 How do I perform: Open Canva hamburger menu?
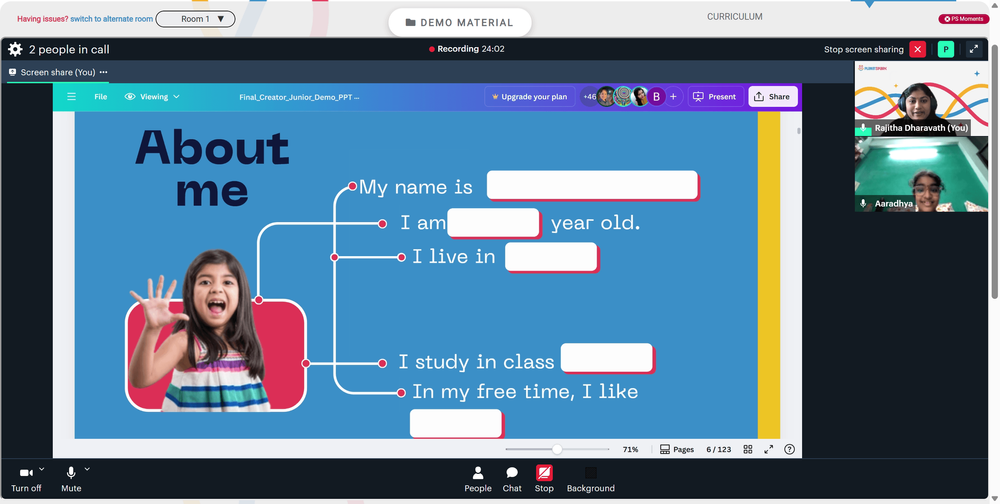click(x=71, y=96)
